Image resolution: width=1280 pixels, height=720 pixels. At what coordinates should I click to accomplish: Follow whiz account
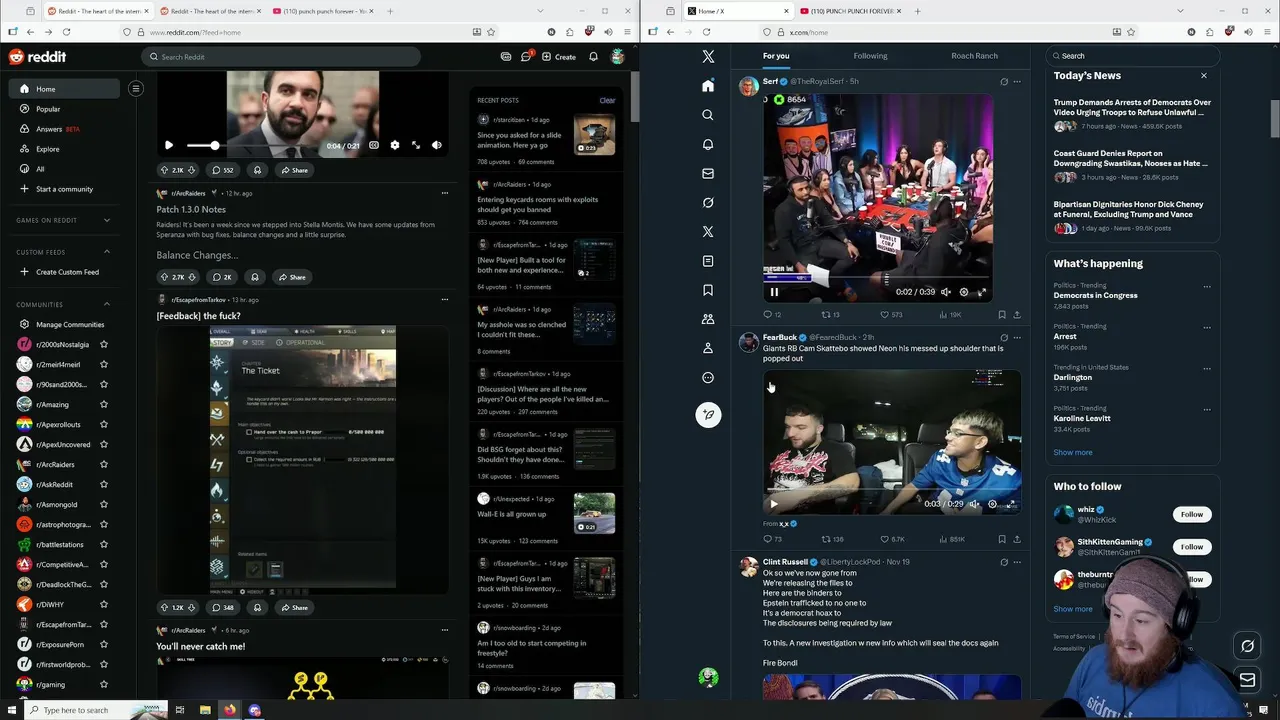coord(1191,514)
